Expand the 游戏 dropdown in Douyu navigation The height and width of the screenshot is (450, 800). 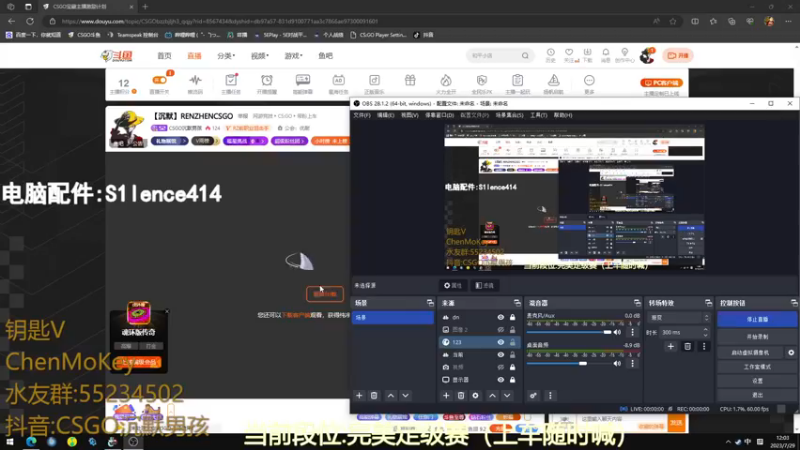[x=293, y=56]
